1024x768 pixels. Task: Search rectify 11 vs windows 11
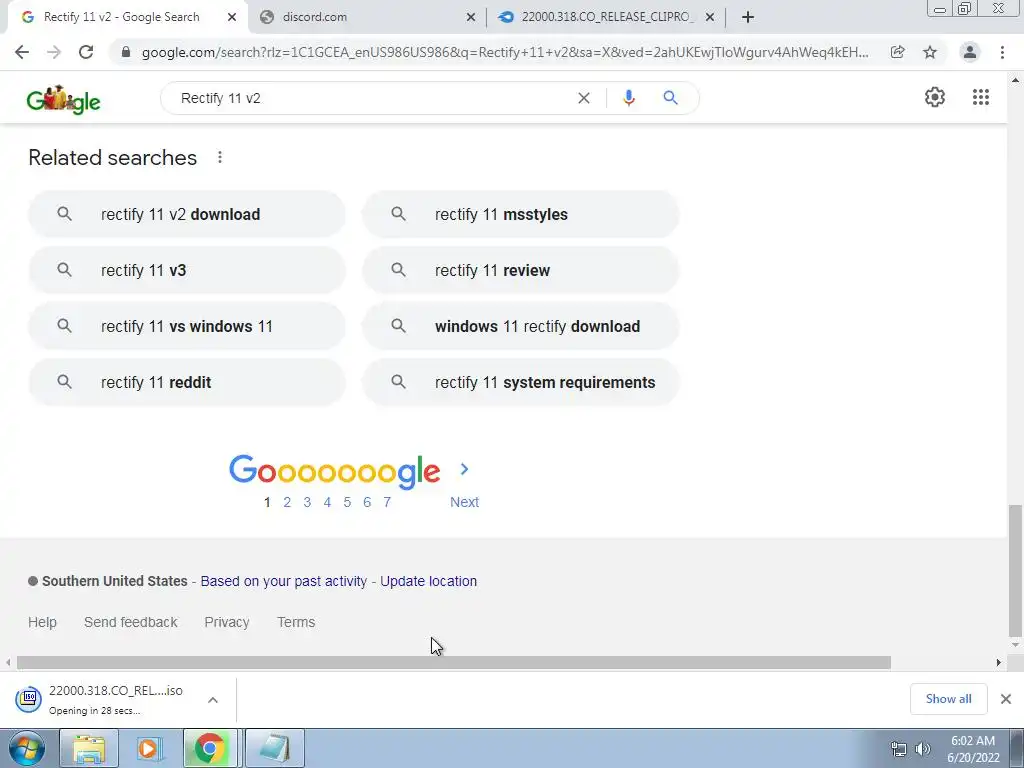pyautogui.click(x=187, y=327)
